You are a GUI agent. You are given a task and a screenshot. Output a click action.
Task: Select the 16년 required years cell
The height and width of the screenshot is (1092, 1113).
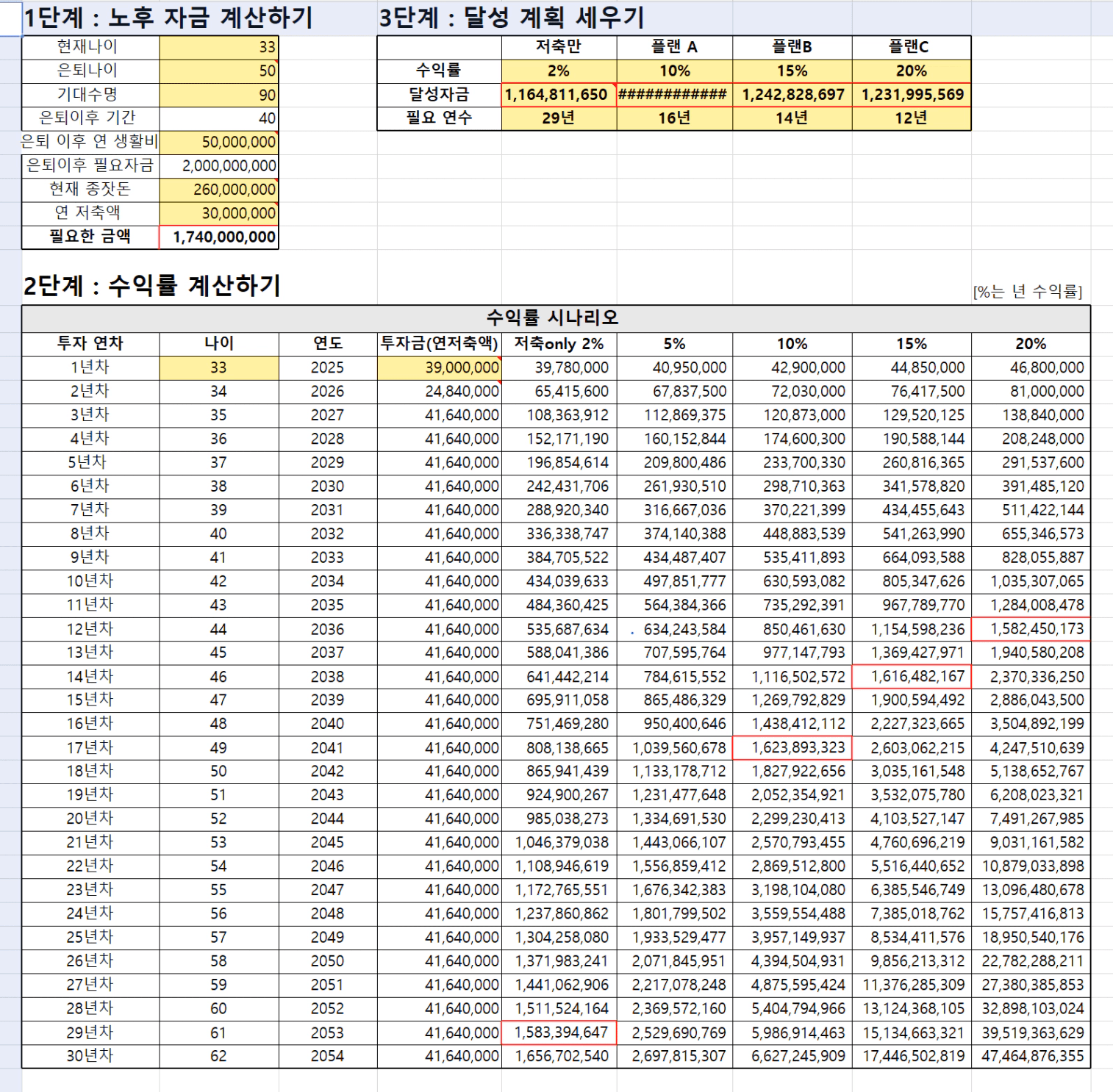(674, 118)
